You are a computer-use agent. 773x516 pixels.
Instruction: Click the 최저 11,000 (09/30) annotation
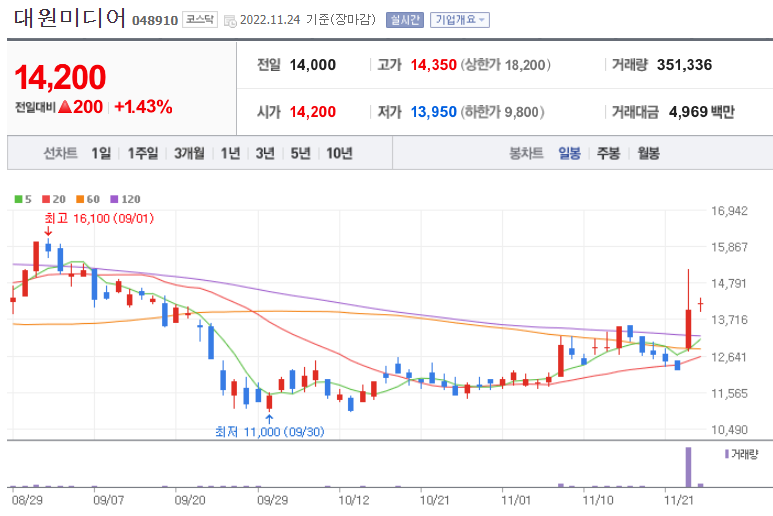pyautogui.click(x=270, y=432)
